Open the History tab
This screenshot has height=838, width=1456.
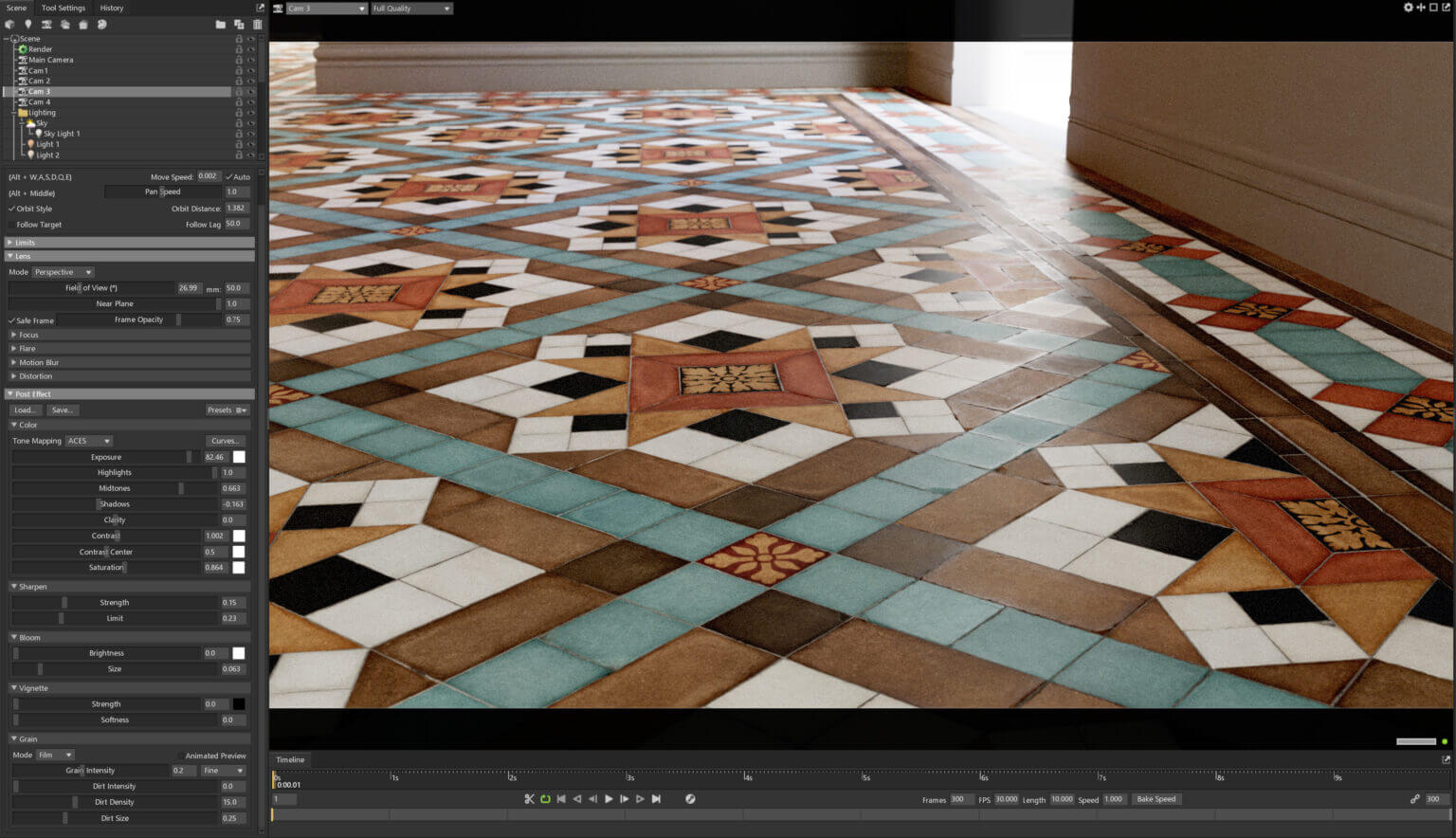pyautogui.click(x=112, y=8)
